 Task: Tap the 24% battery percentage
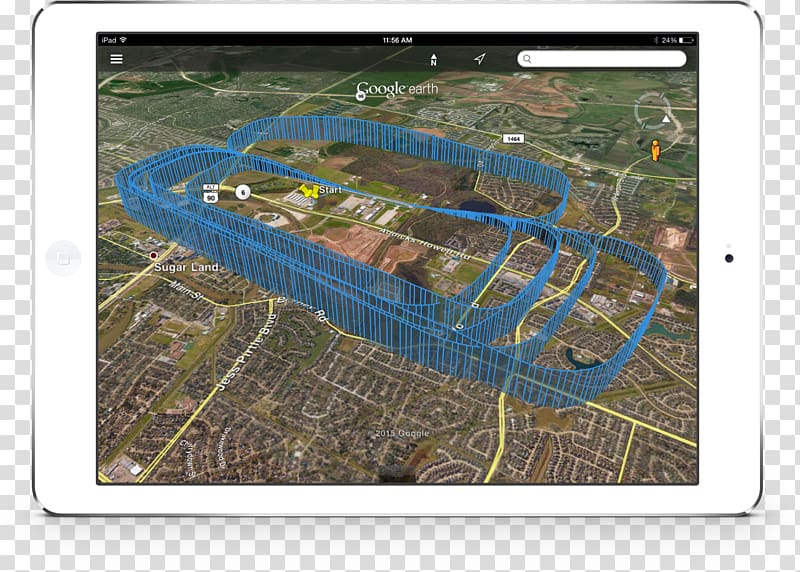669,40
